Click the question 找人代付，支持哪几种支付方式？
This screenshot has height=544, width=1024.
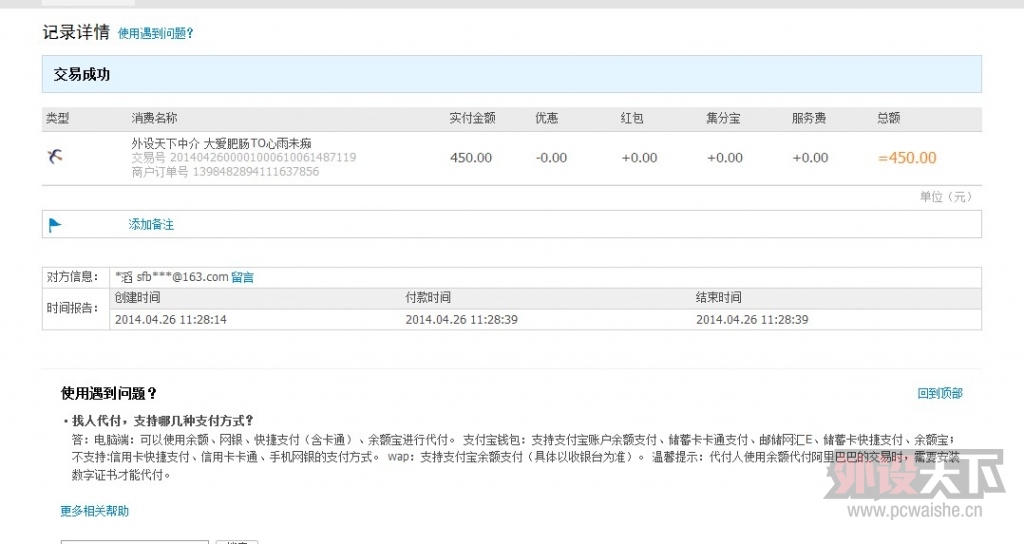point(161,421)
